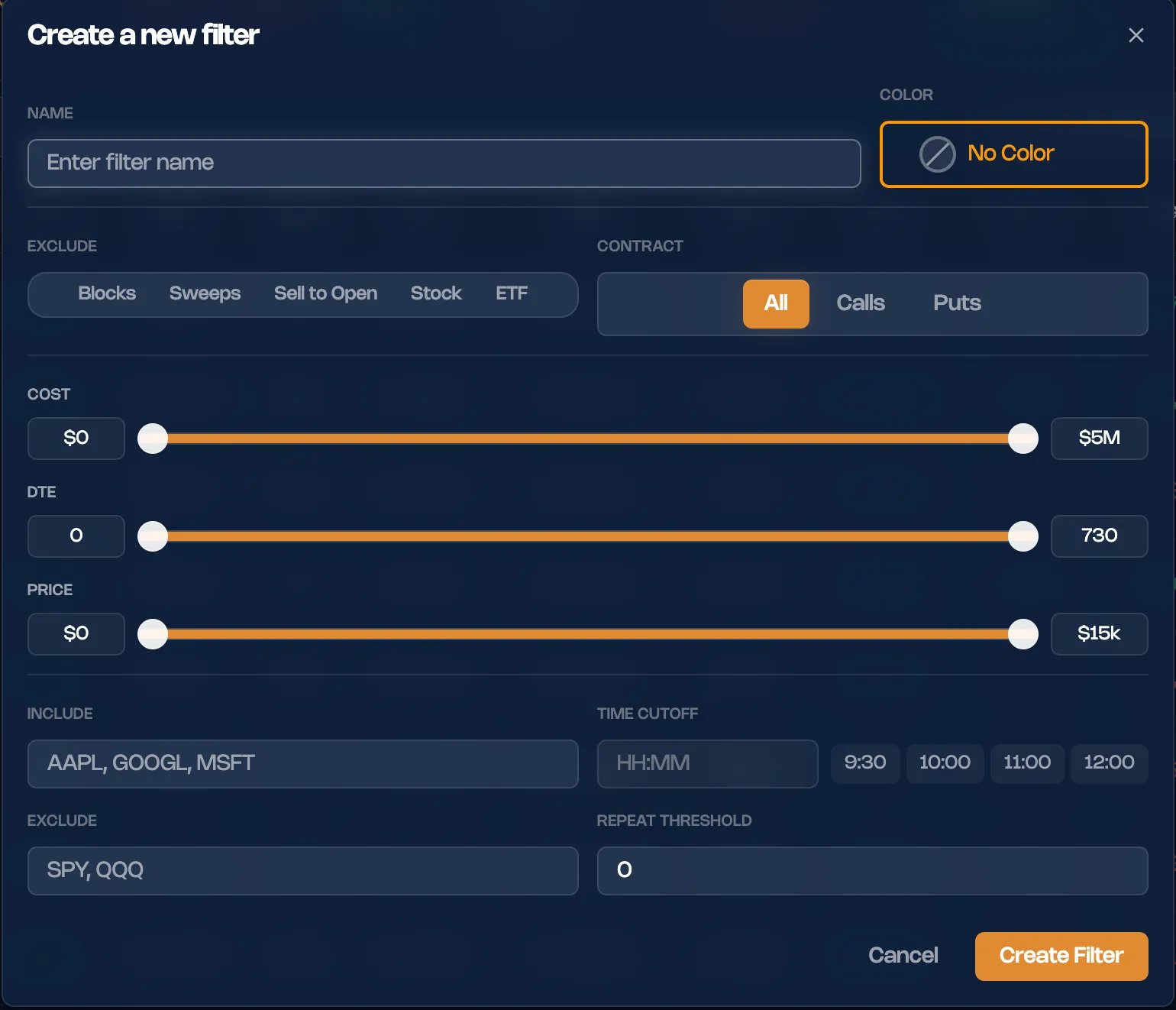The image size is (1176, 1010).
Task: Click the Repeat Threshold input field
Action: (x=872, y=870)
